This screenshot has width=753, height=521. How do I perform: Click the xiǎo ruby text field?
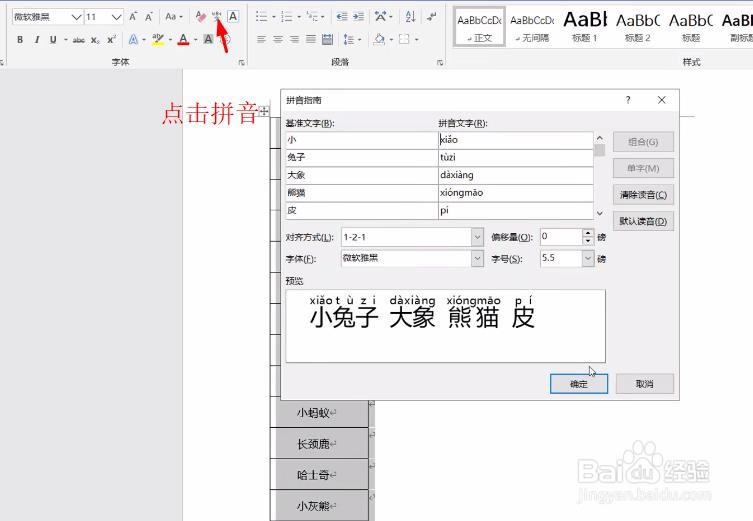pos(515,140)
